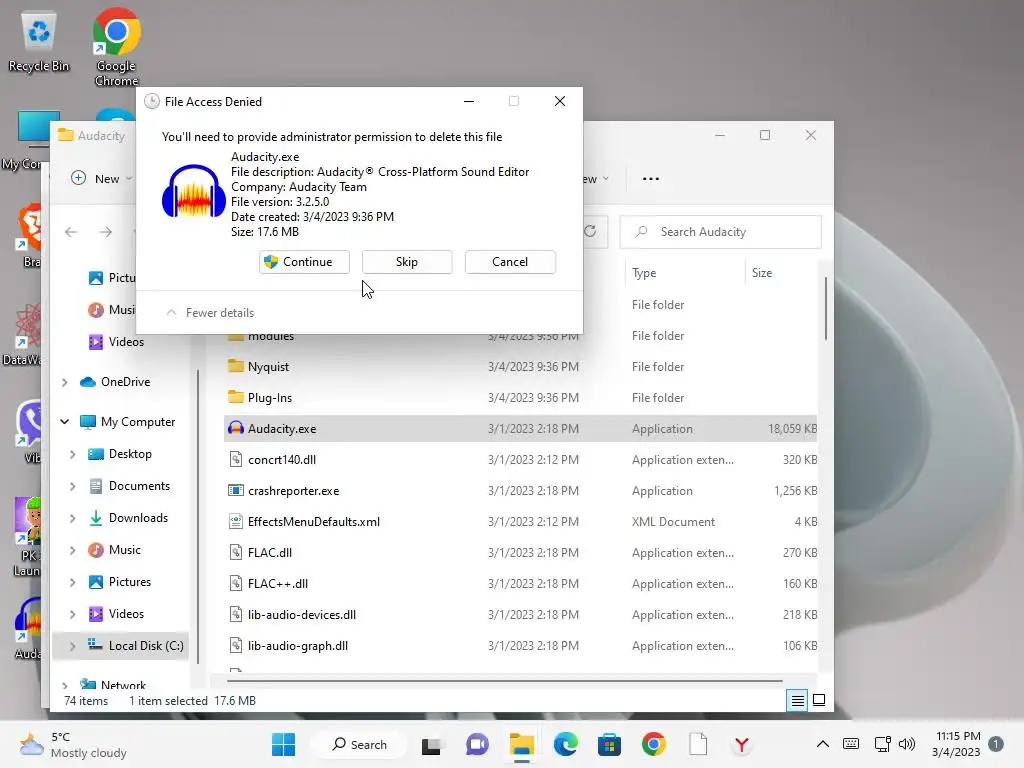
Task: Expand the Network tree node
Action: (65, 686)
